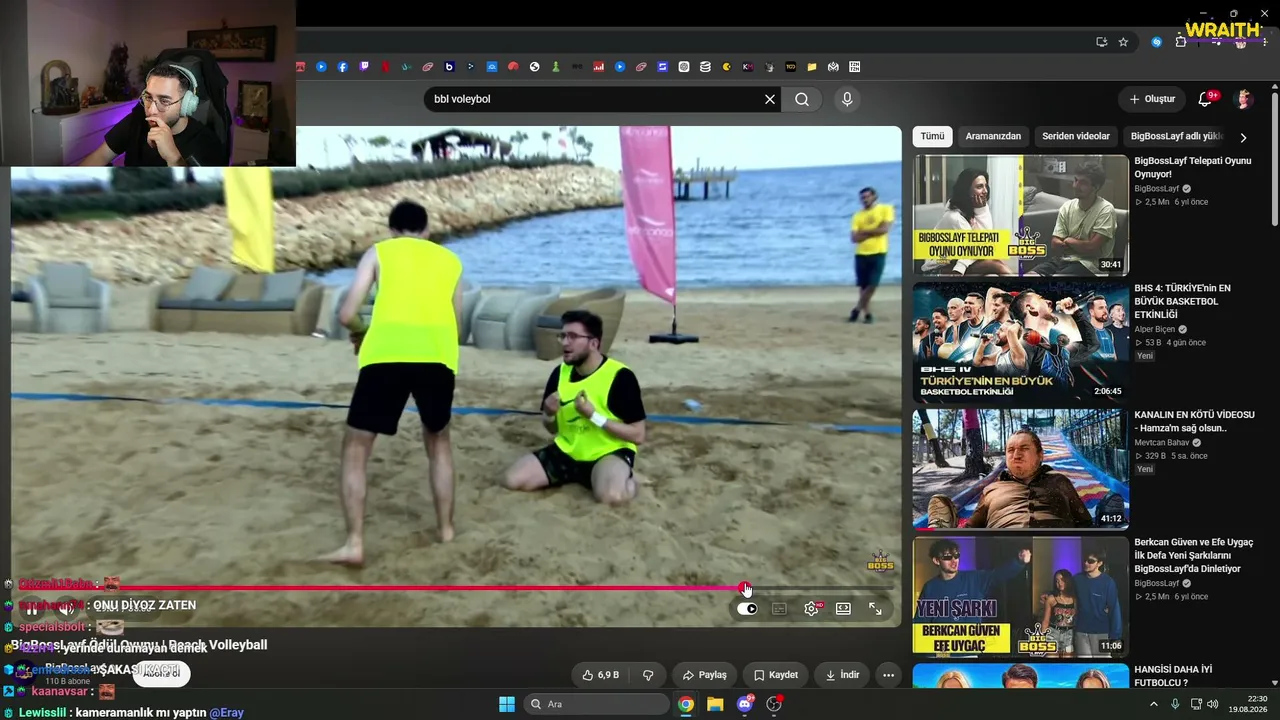Image resolution: width=1280 pixels, height=720 pixels.
Task: Open the Alper Biçen channel name
Action: (1155, 329)
